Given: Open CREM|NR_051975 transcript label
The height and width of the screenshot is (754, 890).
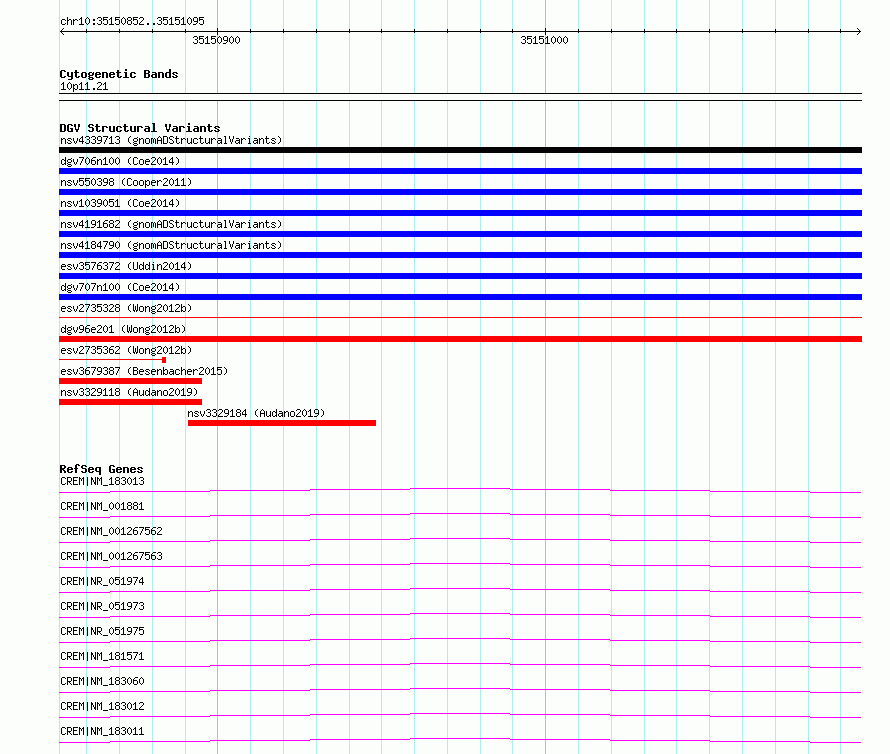Looking at the screenshot, I should click(102, 631).
